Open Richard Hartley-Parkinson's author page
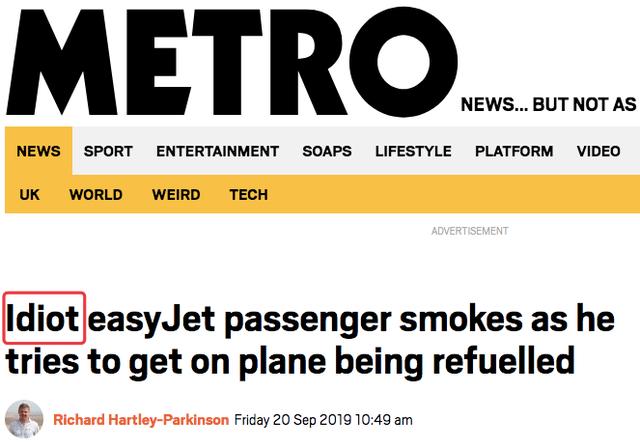Image resolution: width=640 pixels, height=448 pixels. (141, 420)
